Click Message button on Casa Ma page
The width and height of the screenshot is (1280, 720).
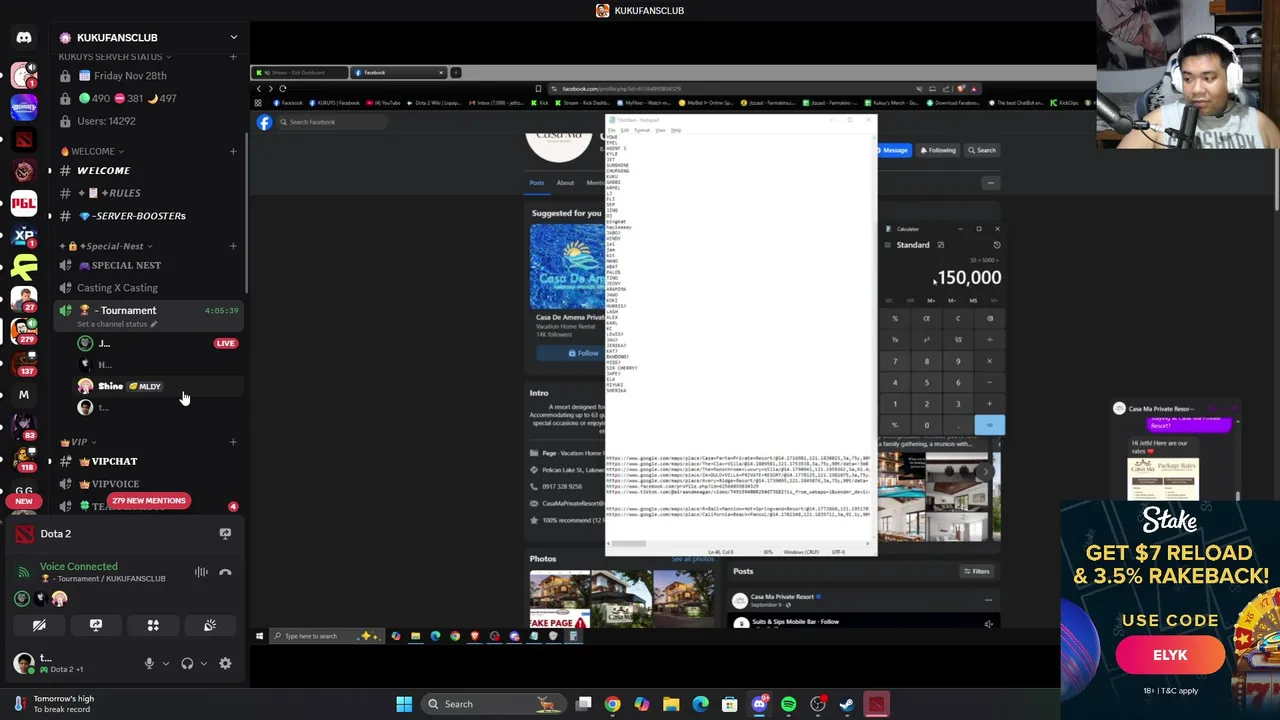892,150
